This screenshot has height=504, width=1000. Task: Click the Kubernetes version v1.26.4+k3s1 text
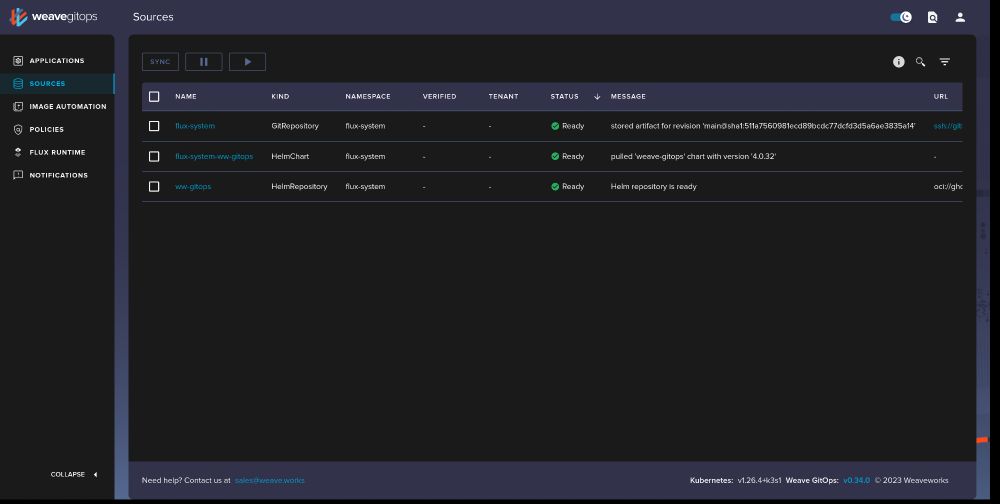pos(760,480)
